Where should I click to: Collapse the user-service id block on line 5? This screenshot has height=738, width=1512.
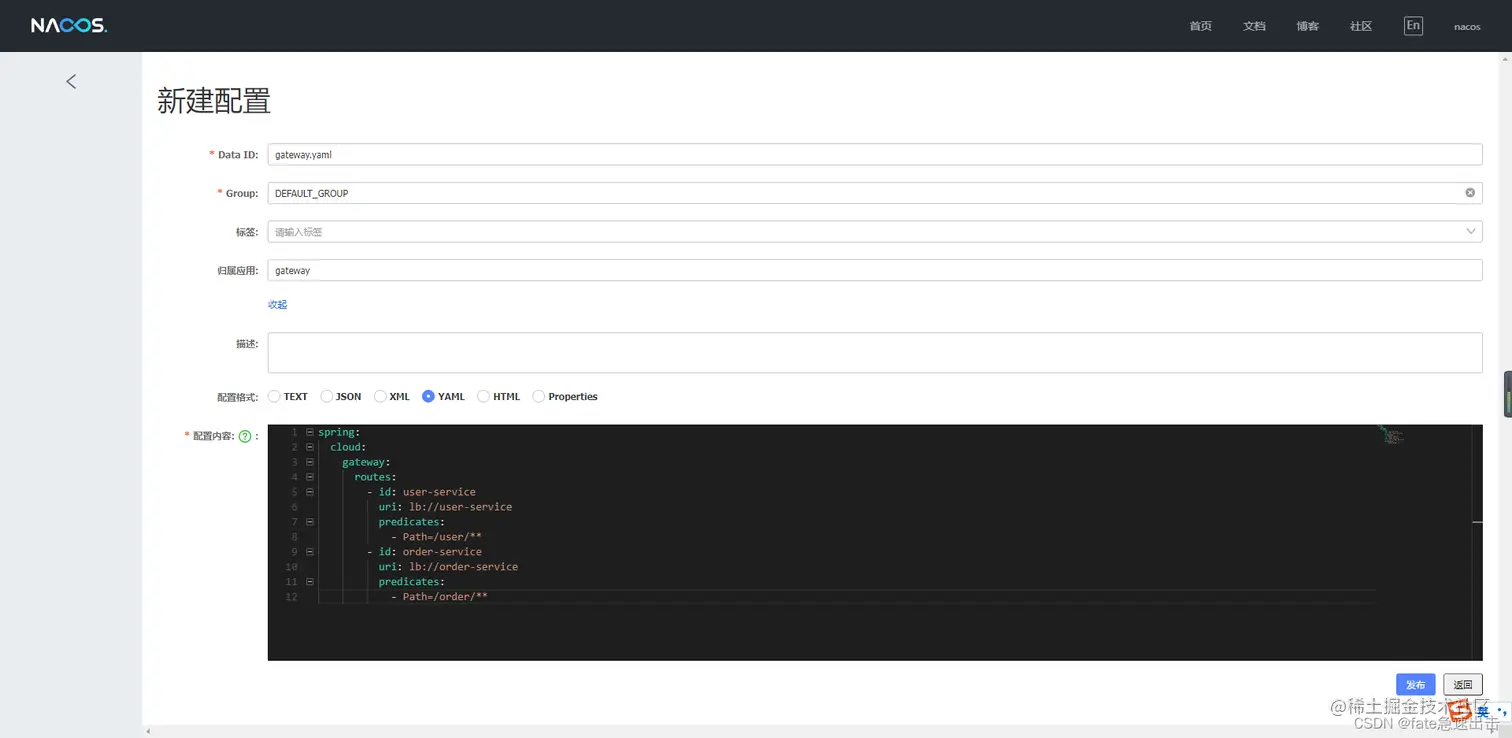(310, 492)
